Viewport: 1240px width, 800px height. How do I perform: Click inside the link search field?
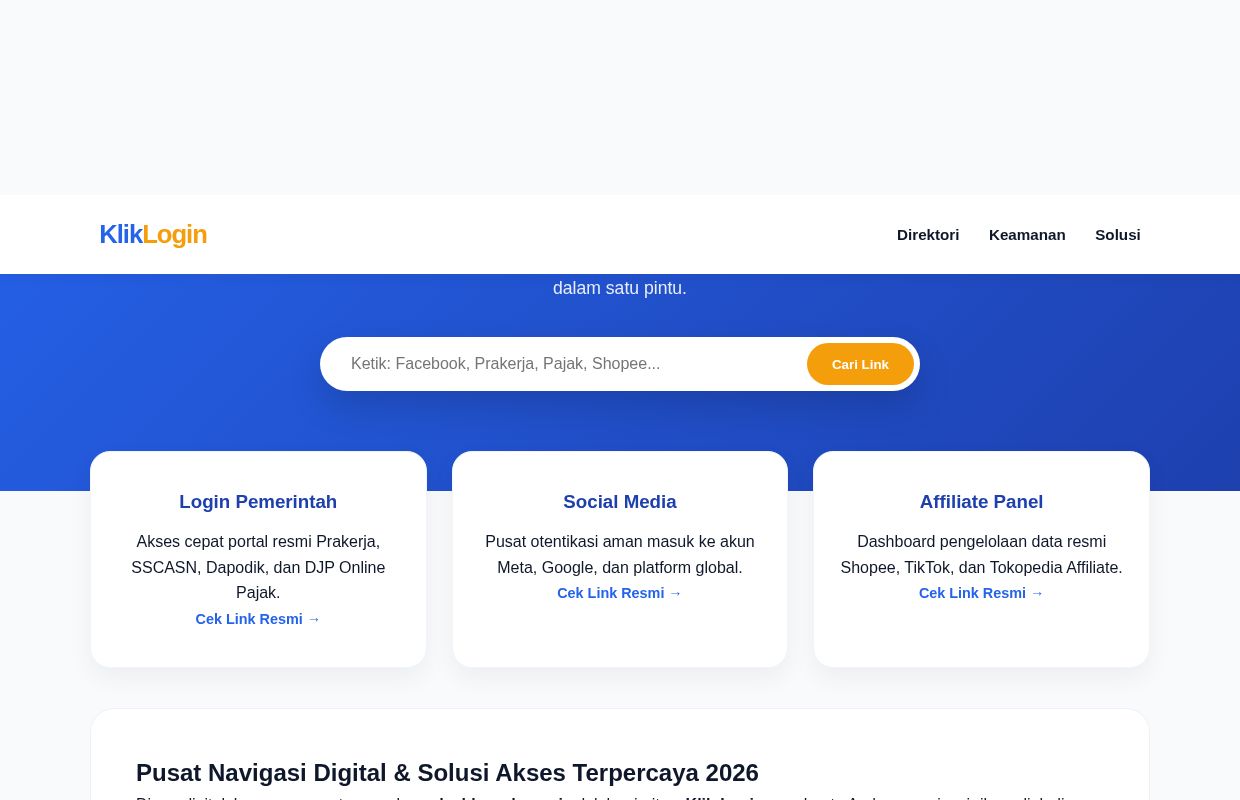click(x=570, y=363)
